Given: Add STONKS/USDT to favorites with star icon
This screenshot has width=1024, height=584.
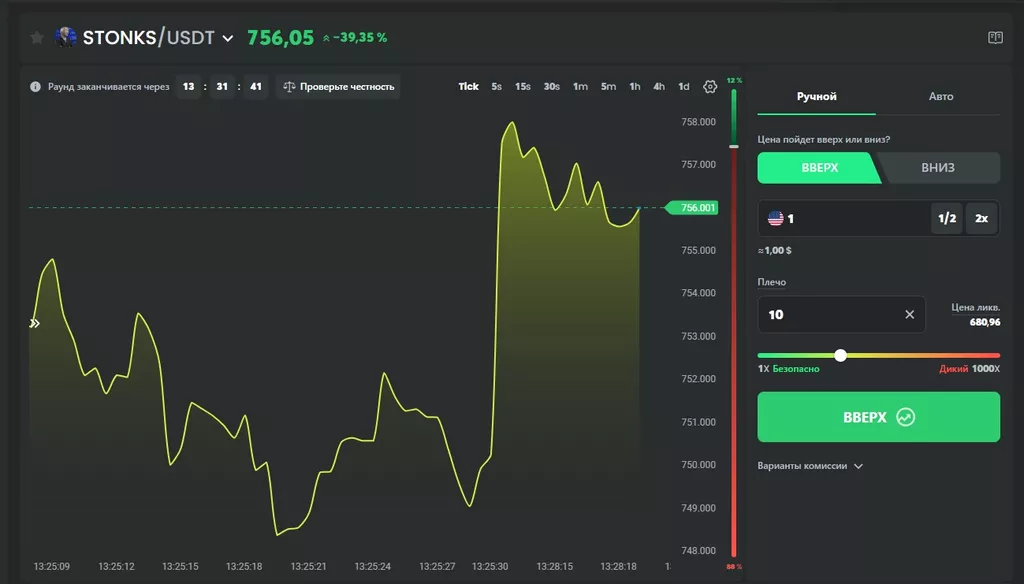Looking at the screenshot, I should pyautogui.click(x=37, y=38).
